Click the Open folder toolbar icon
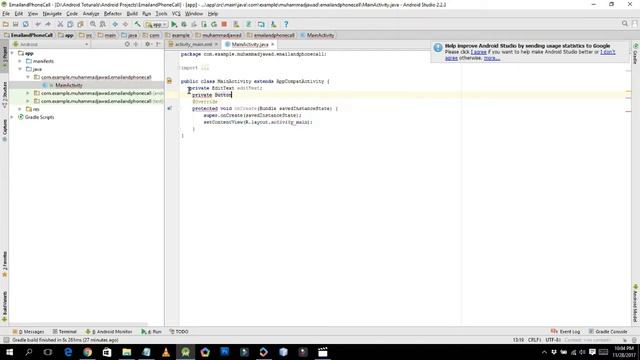Viewport: 640px width, 360px height. coord(6,24)
